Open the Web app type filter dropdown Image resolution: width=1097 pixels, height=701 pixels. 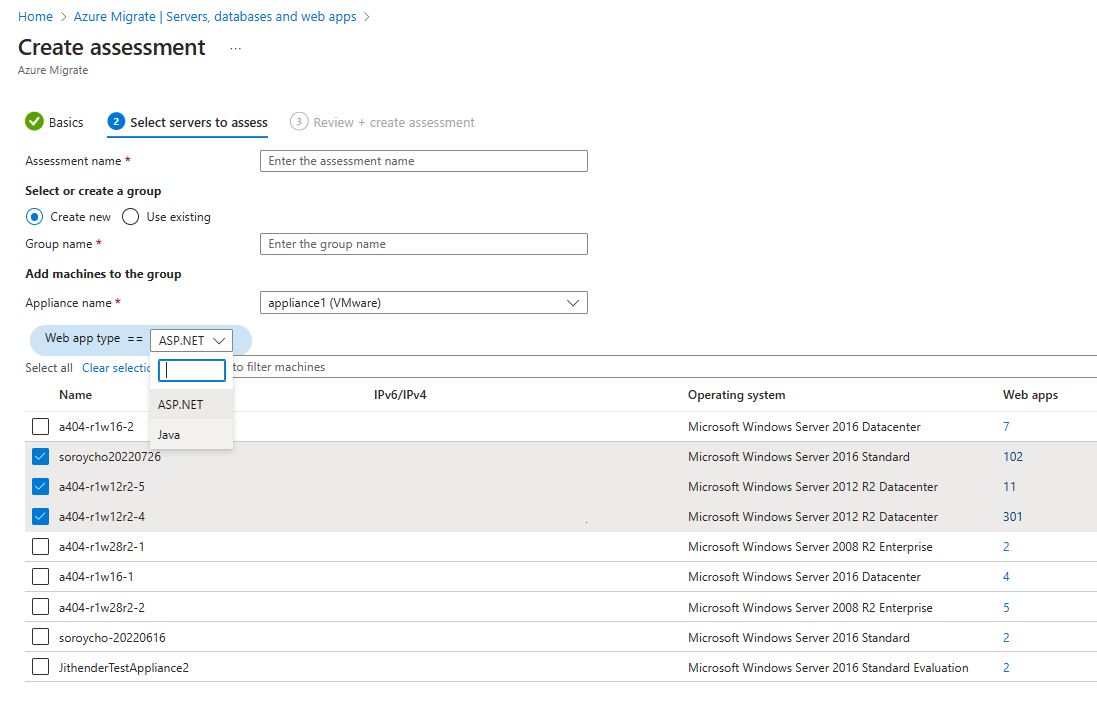click(x=191, y=339)
